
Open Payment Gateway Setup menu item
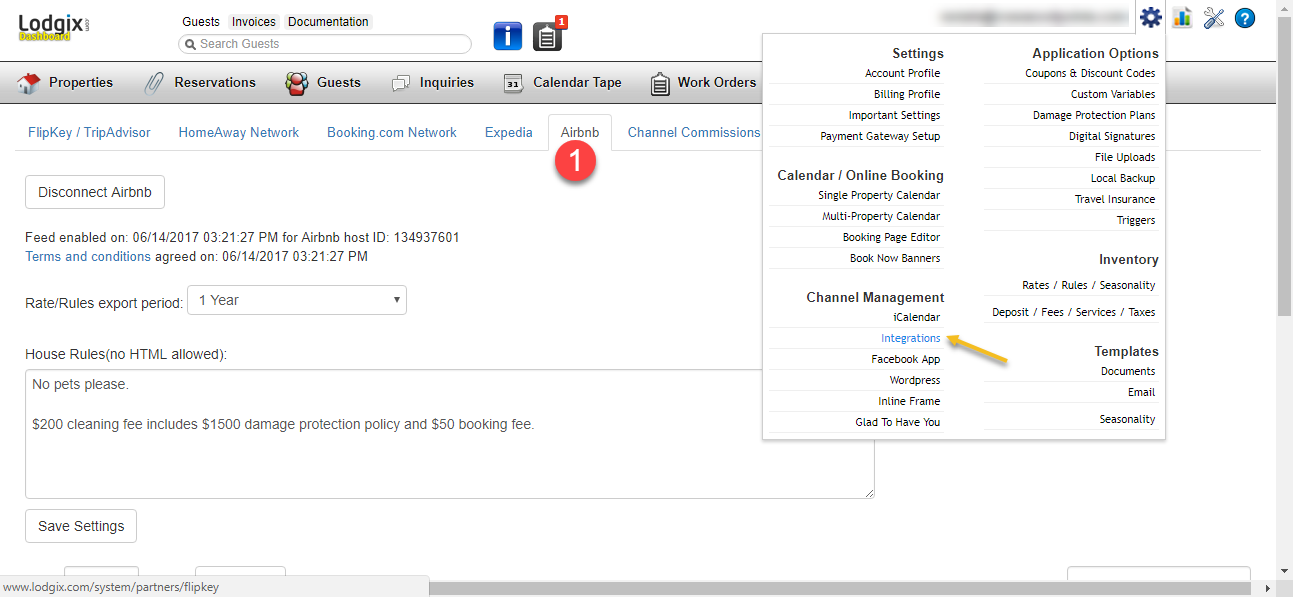(880, 136)
